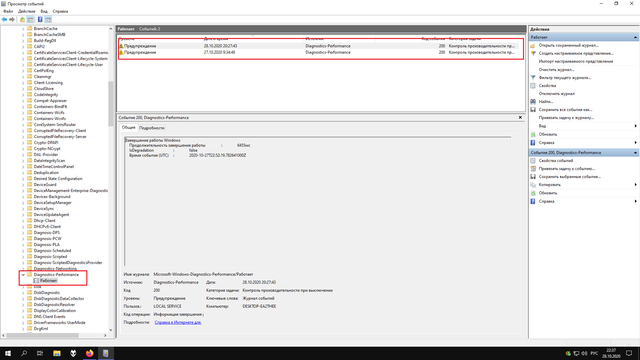This screenshot has width=640, height=360.
Task: Select the DNS Client Events tree item
Action: click(x=49, y=317)
